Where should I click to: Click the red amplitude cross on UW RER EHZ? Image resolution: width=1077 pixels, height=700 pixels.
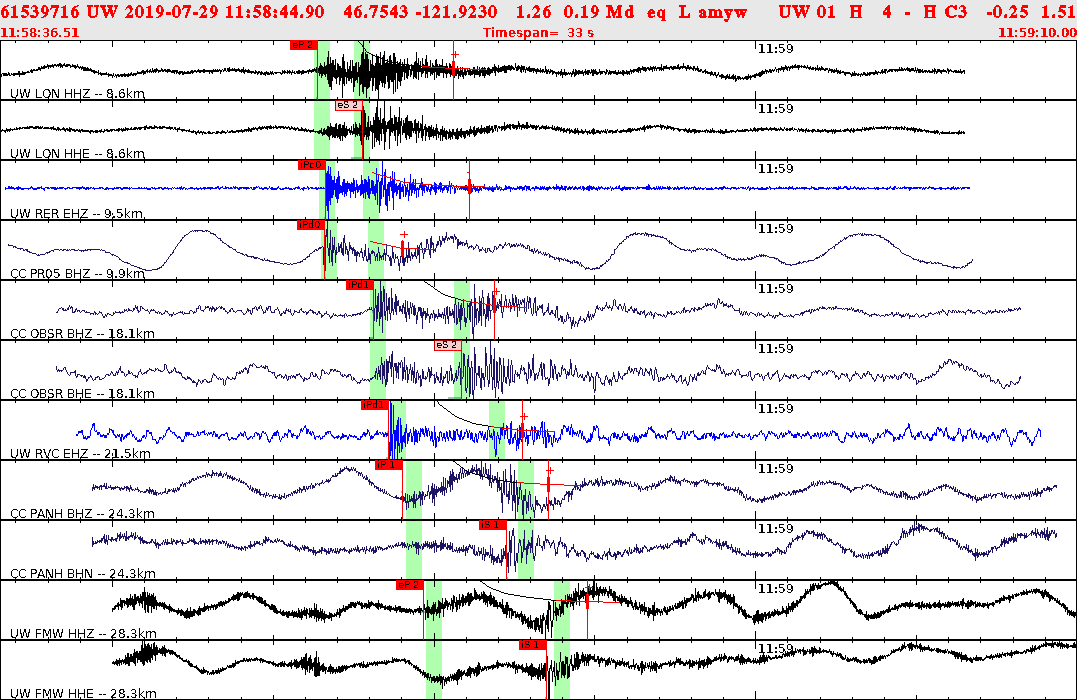click(x=470, y=185)
